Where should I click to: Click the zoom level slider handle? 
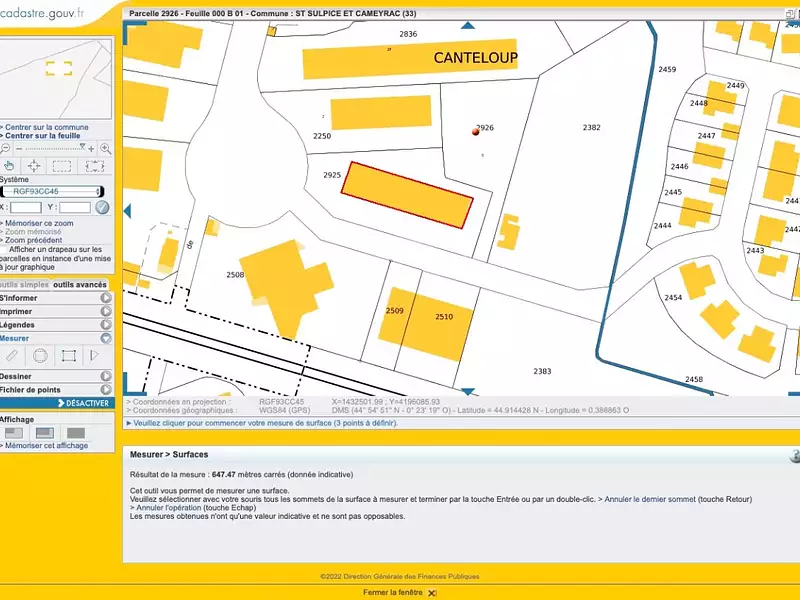click(82, 147)
